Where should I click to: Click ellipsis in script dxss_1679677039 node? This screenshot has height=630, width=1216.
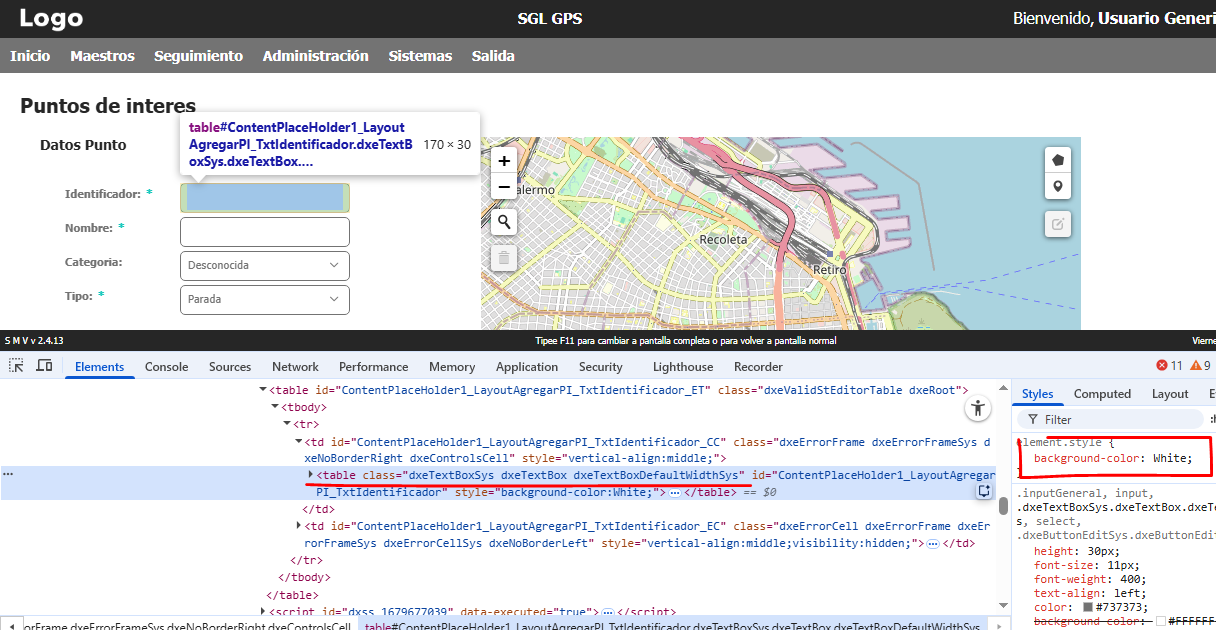(x=608, y=611)
